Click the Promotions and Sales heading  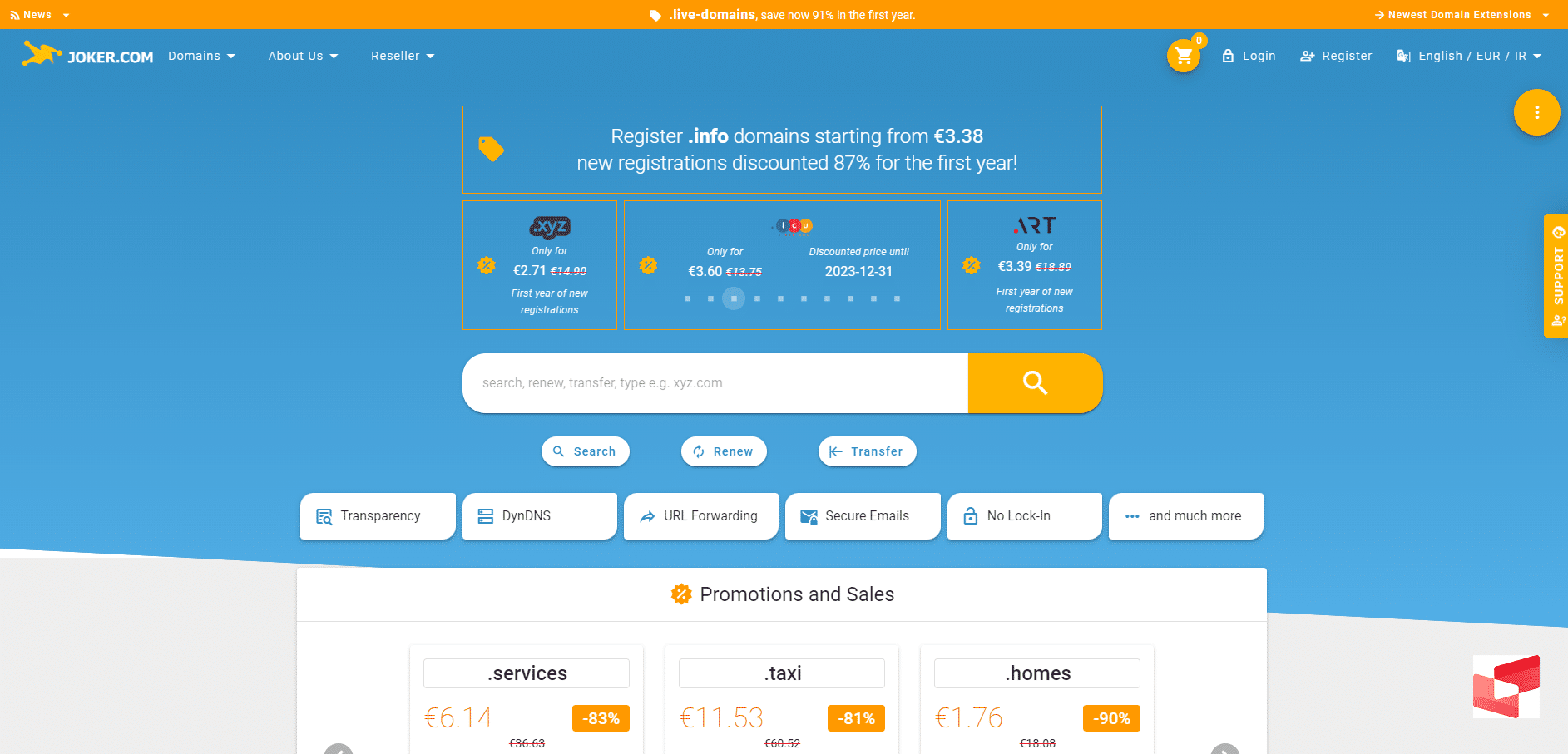click(x=797, y=594)
